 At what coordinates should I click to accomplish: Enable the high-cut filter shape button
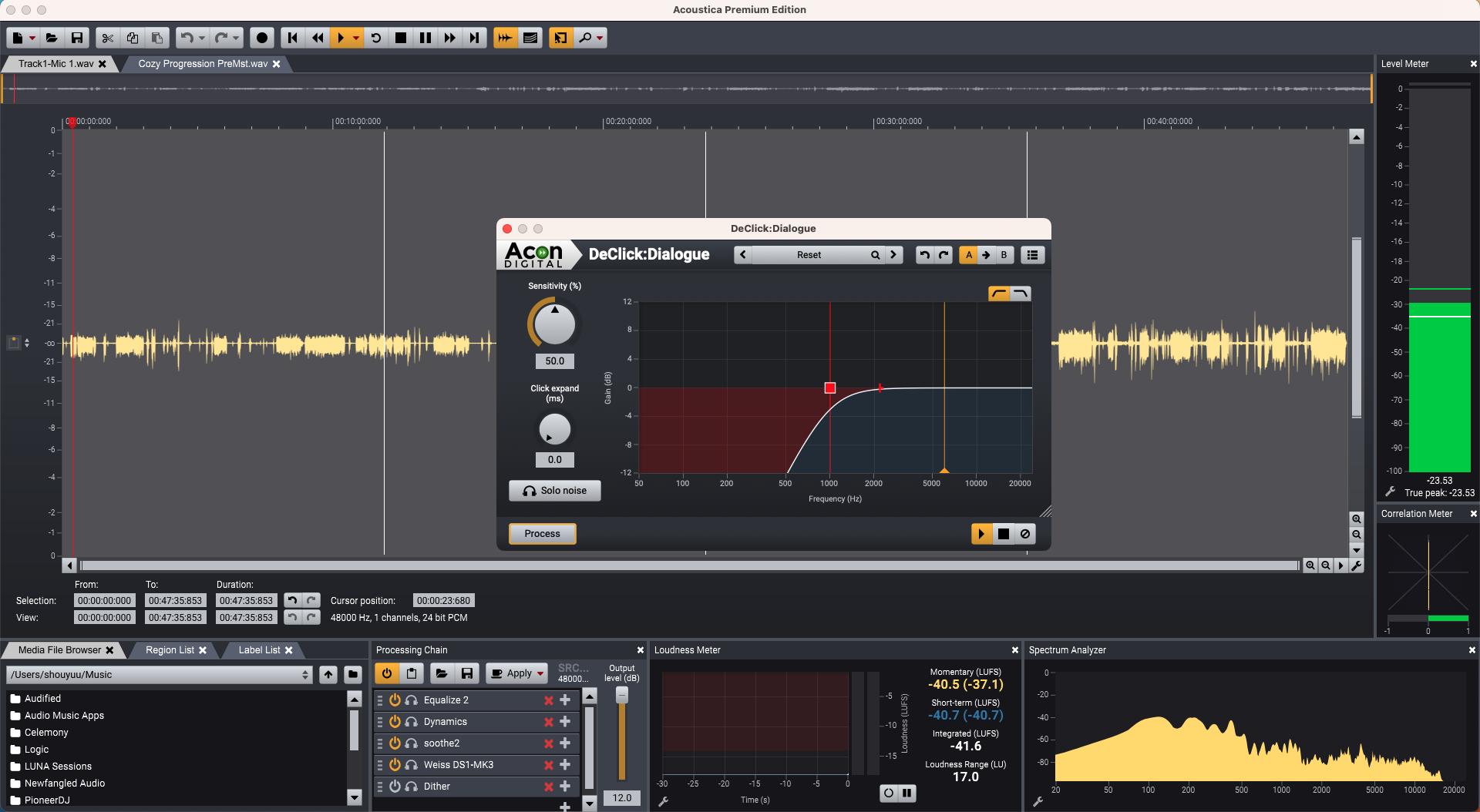click(1021, 294)
